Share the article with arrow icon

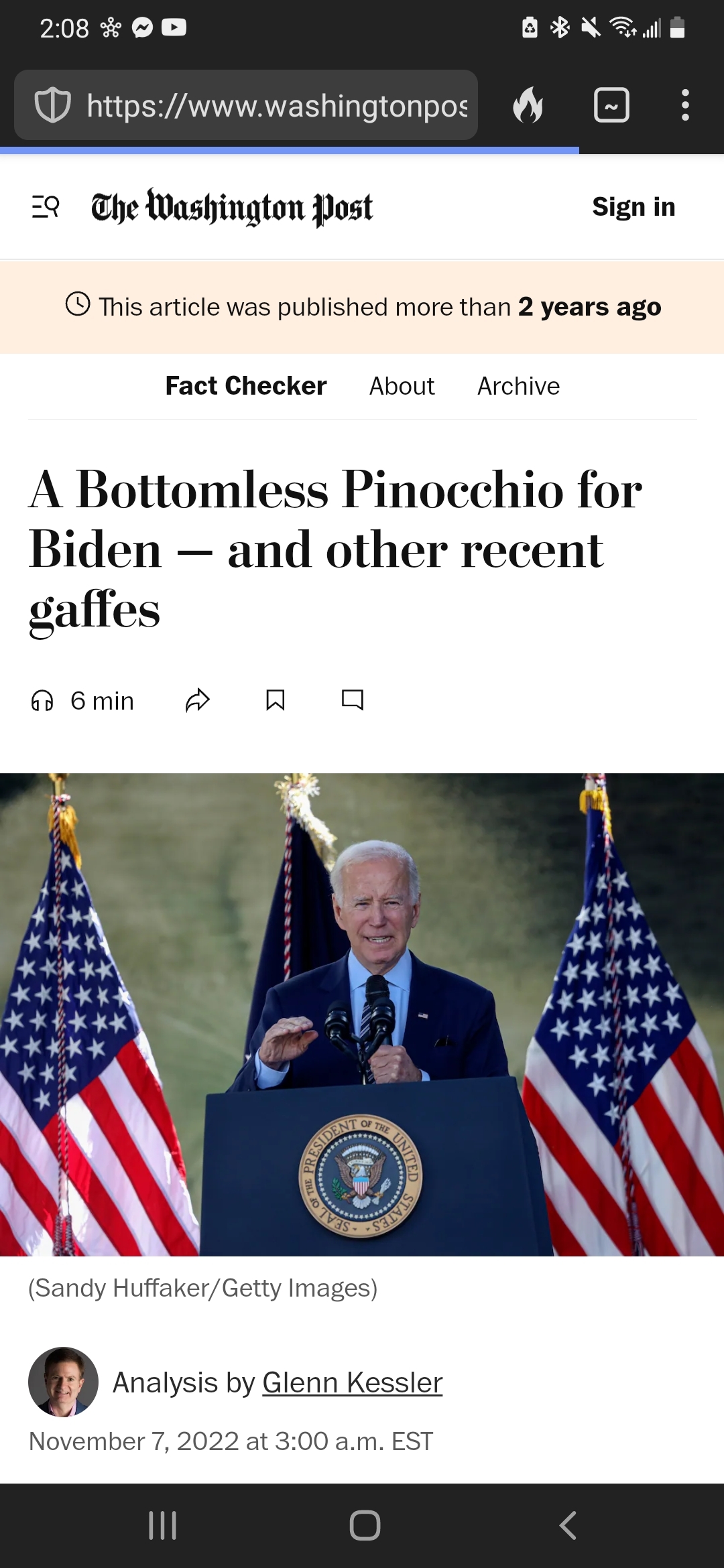click(198, 700)
